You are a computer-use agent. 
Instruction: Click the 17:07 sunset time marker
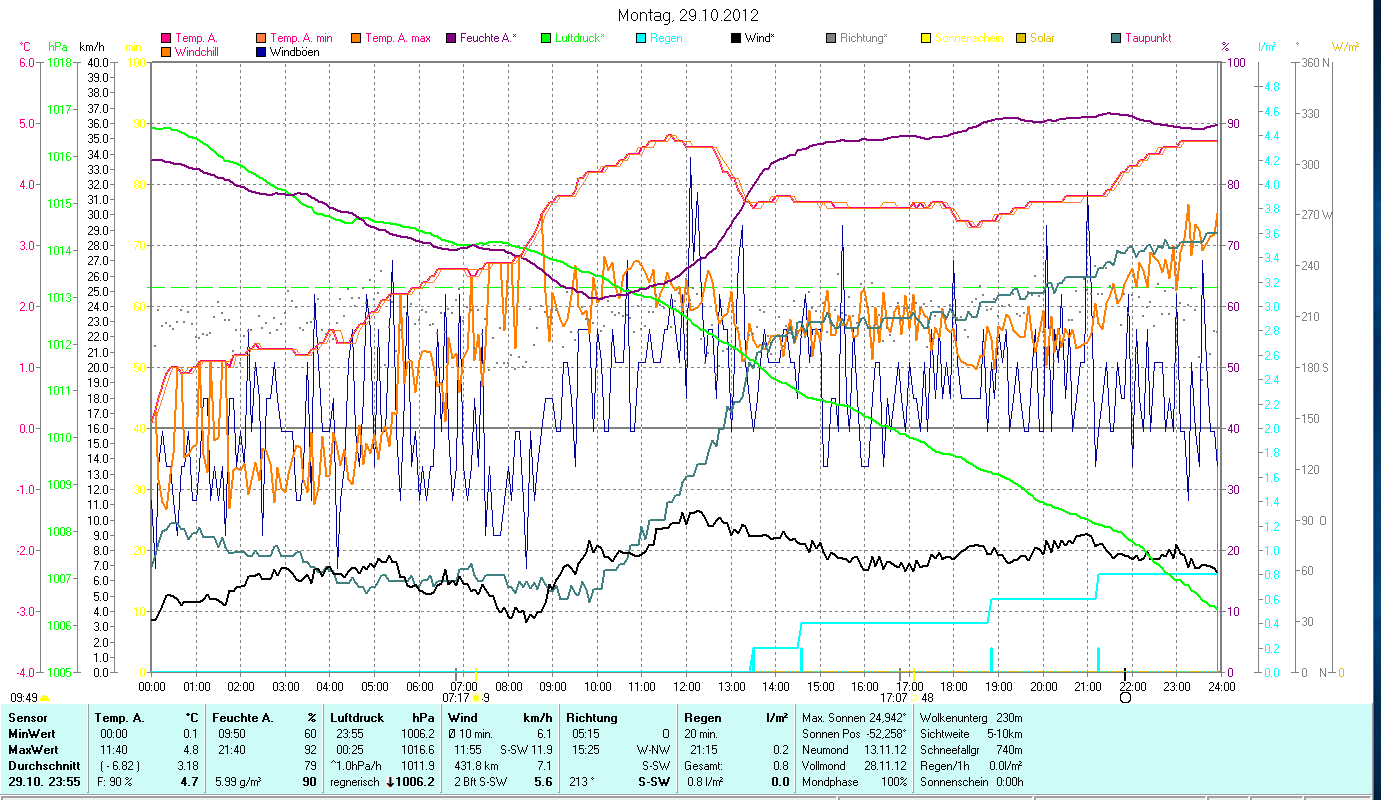click(x=896, y=697)
